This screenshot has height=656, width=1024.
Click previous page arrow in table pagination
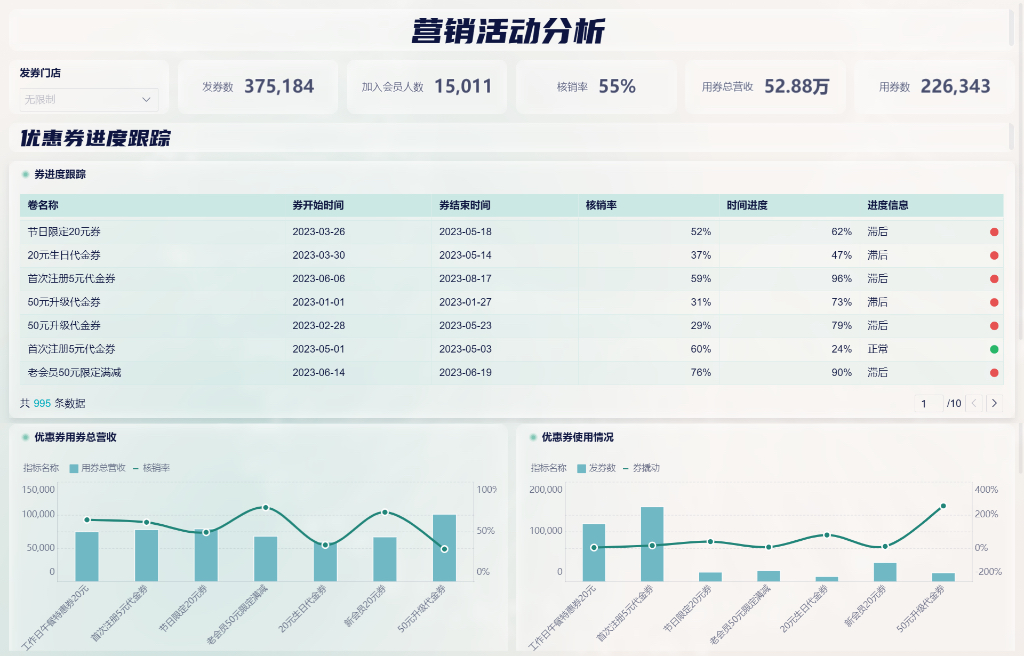point(974,403)
